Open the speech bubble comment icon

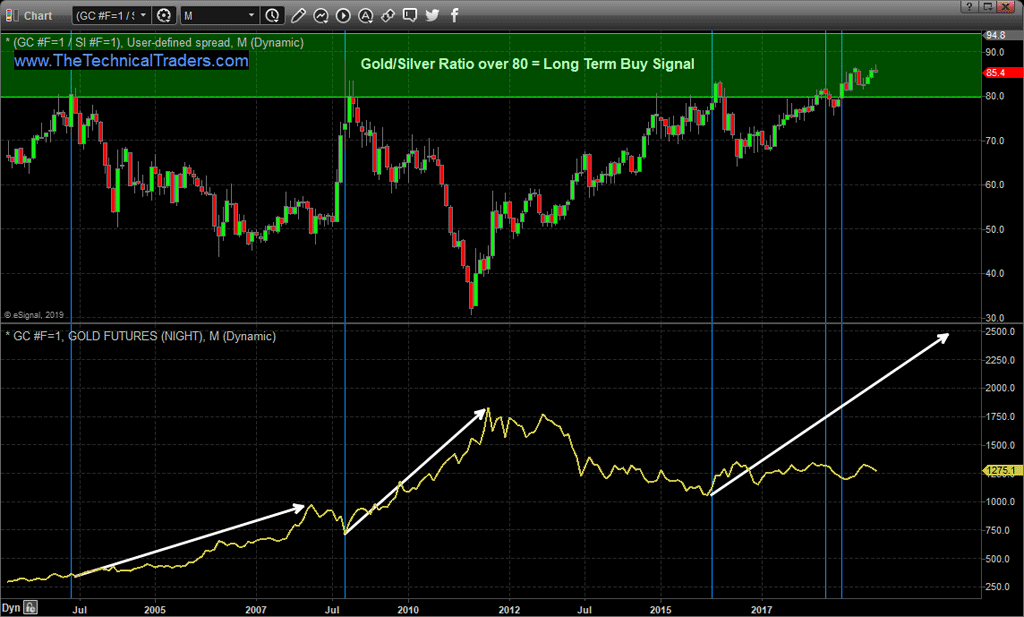tap(410, 15)
